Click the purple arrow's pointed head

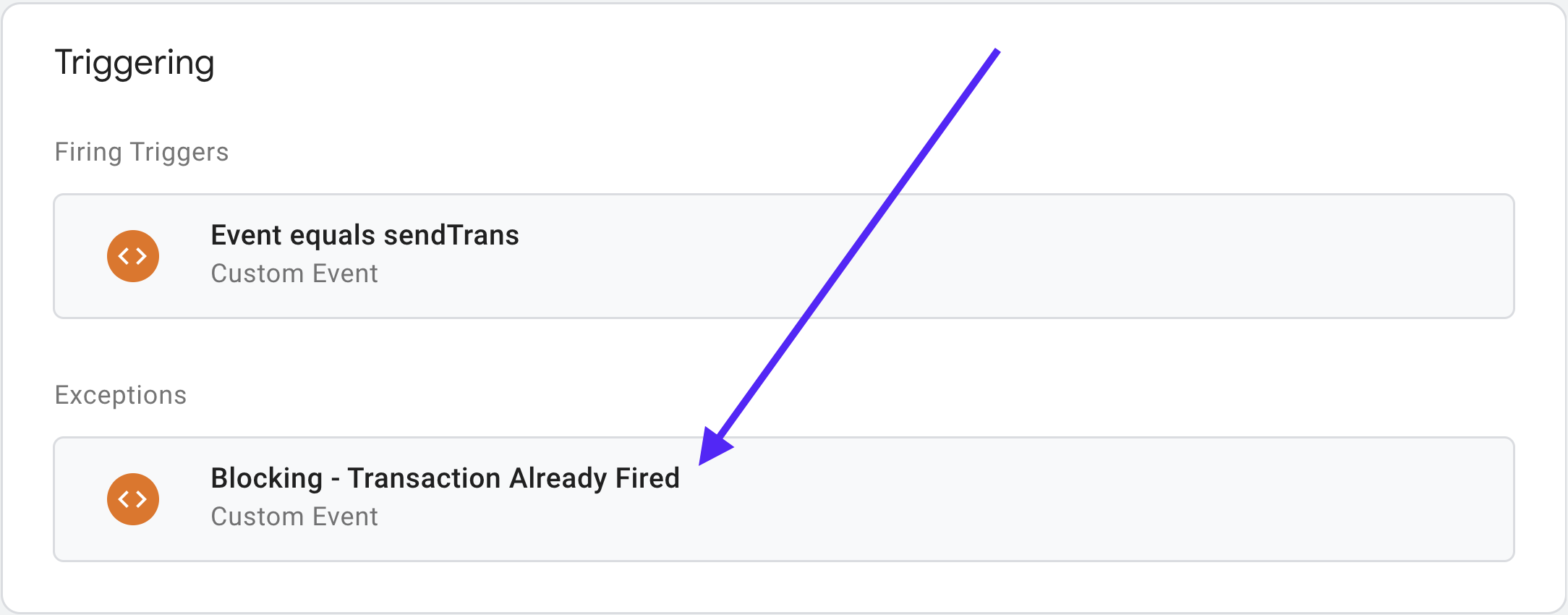coord(715,447)
